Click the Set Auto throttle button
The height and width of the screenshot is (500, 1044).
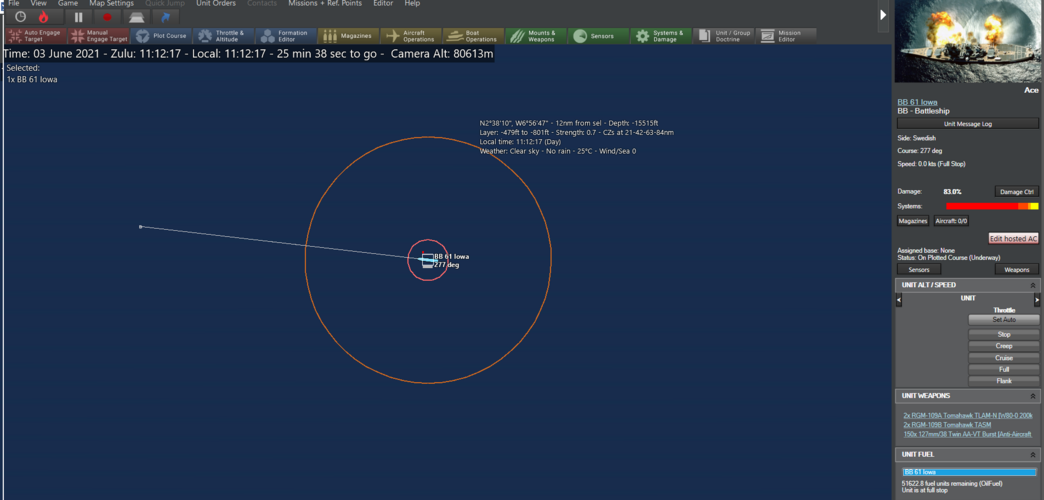tap(1003, 320)
